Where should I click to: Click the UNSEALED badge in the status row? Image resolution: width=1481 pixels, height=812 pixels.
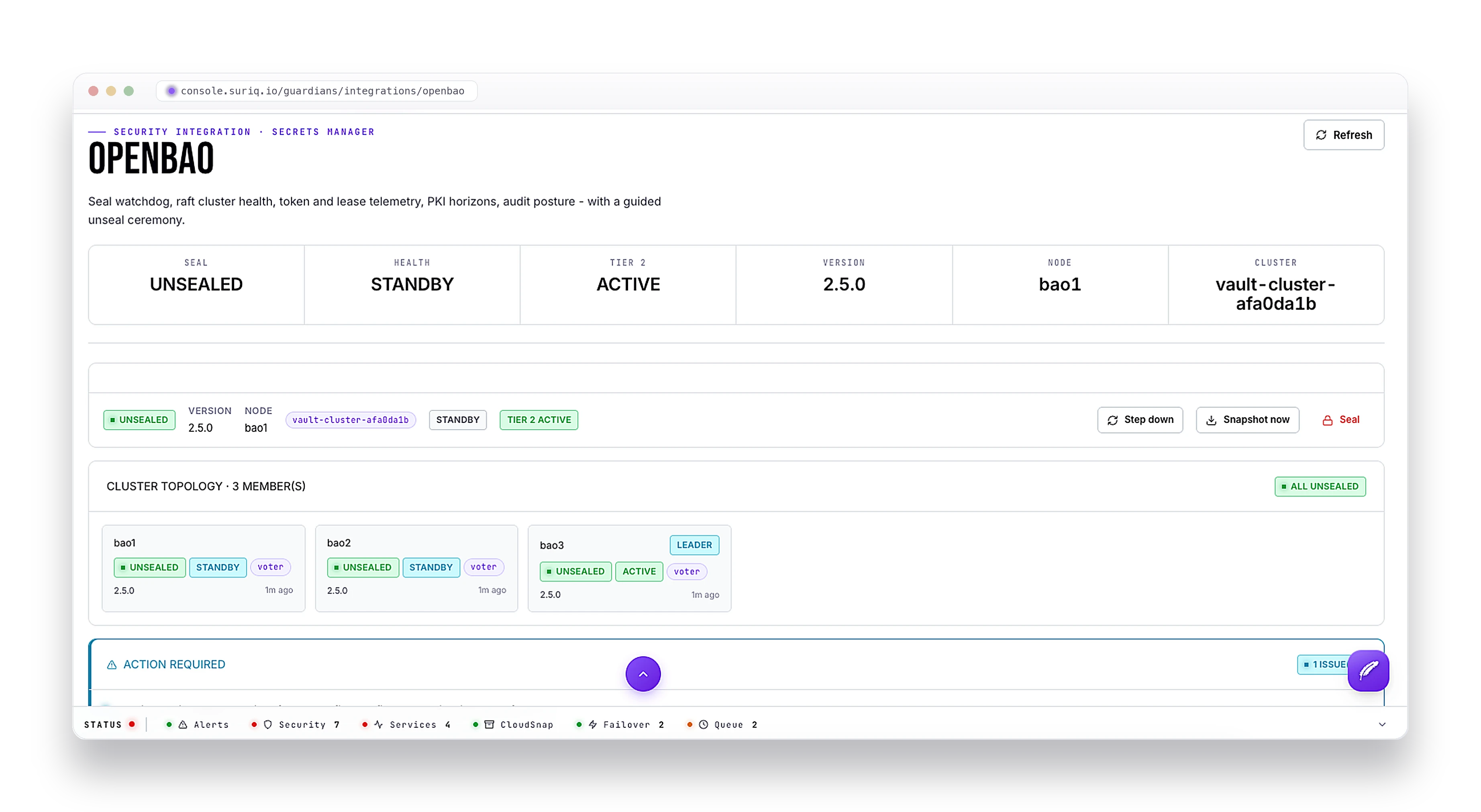[139, 420]
